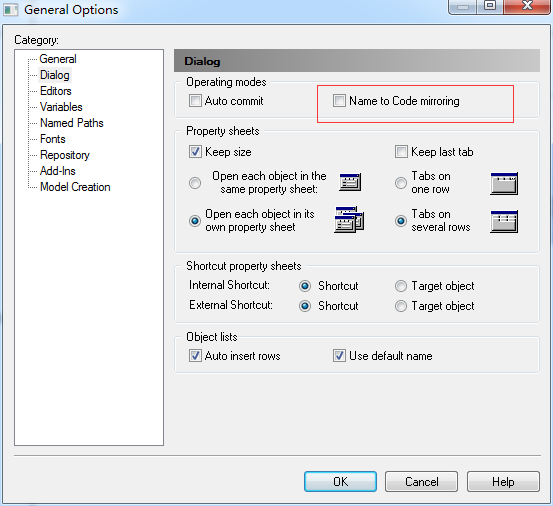Screen dimensions: 553x506
Task: Click the External Shortcut: label
Action: coord(231,305)
